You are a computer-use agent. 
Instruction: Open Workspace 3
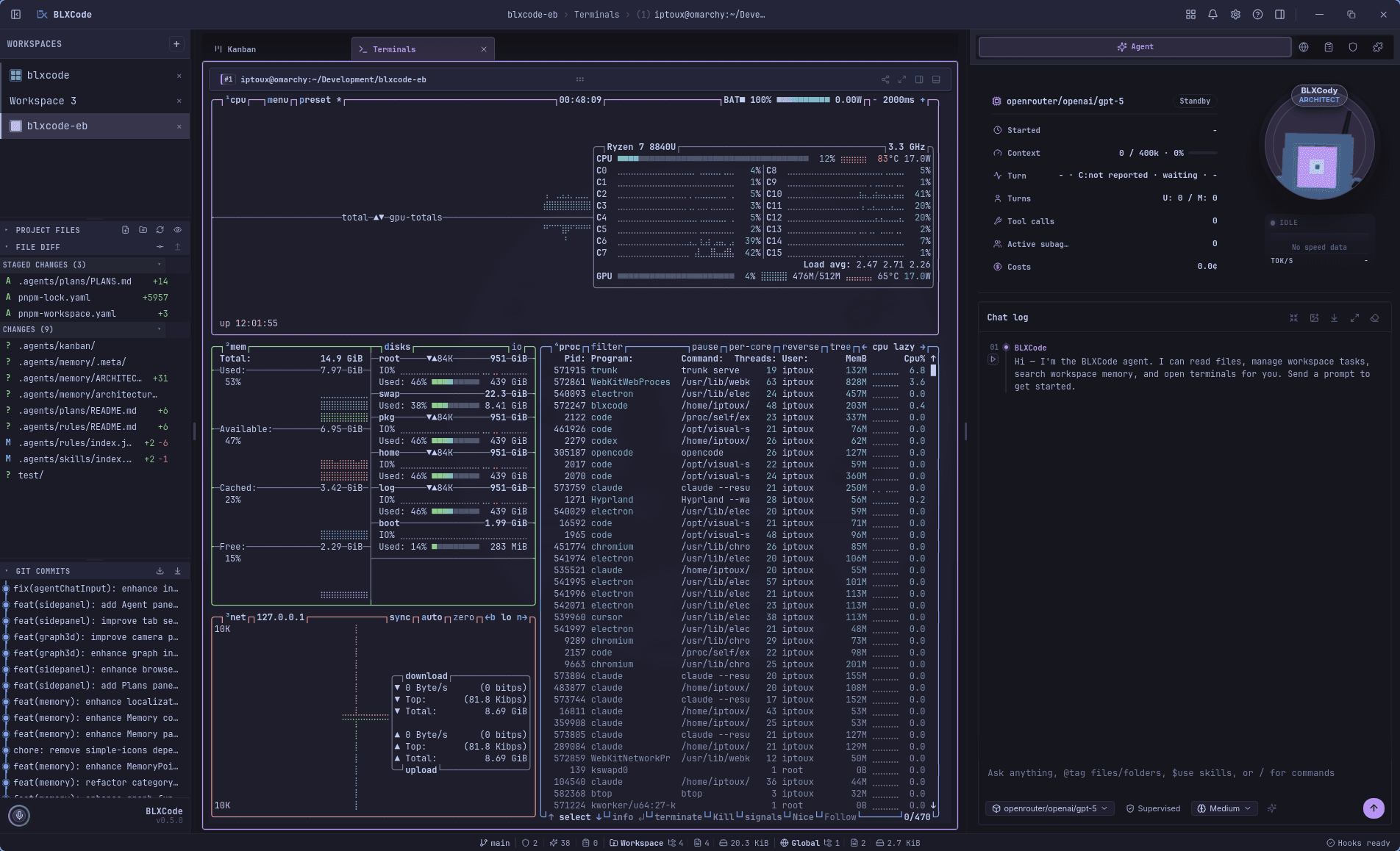pos(95,101)
